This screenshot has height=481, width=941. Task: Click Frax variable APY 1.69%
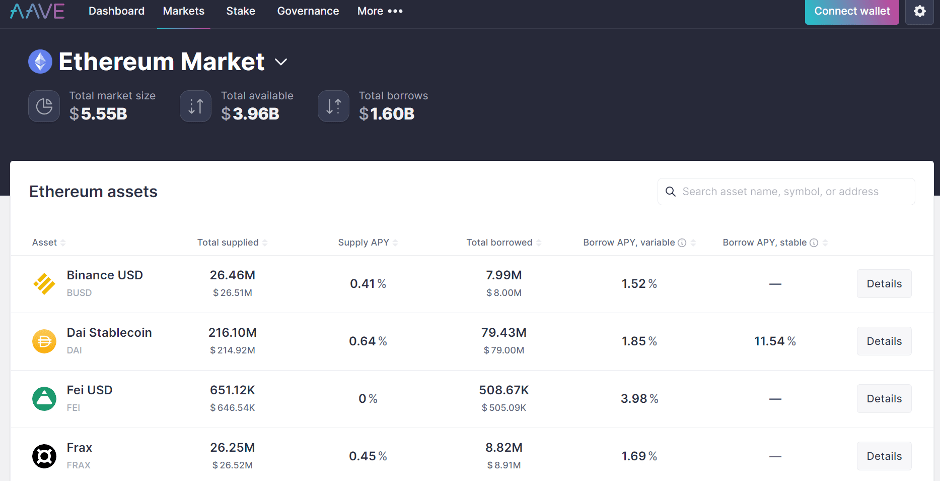point(639,456)
